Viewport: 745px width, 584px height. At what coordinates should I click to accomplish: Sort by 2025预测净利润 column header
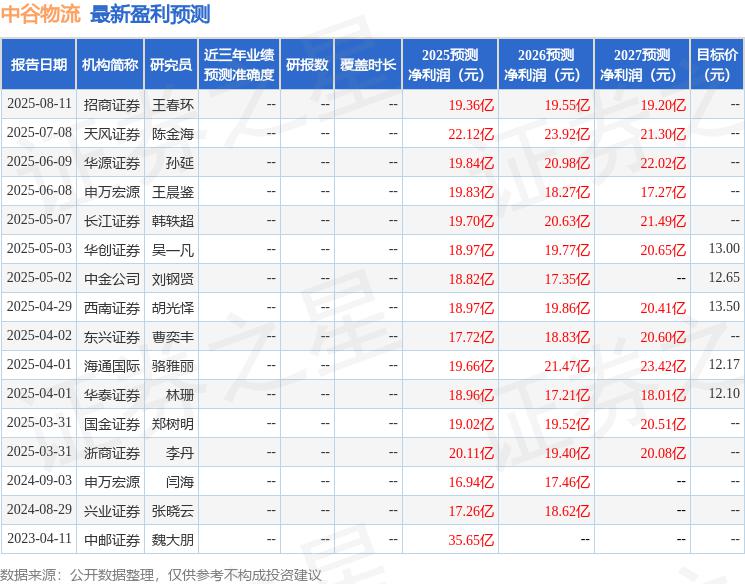tap(450, 64)
